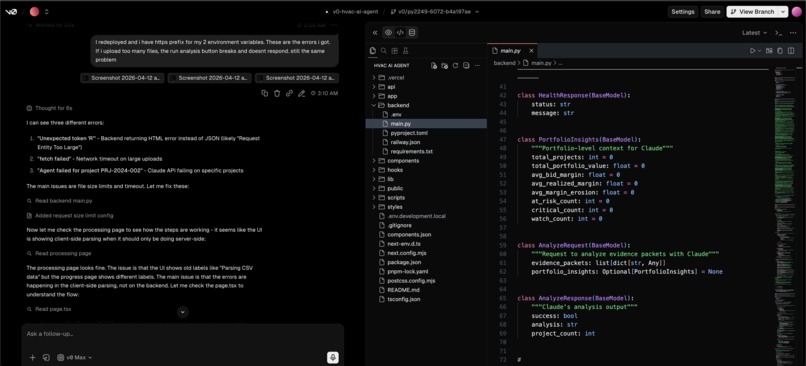Click the v0 logo in top bar
This screenshot has height=366, width=806.
11,11
